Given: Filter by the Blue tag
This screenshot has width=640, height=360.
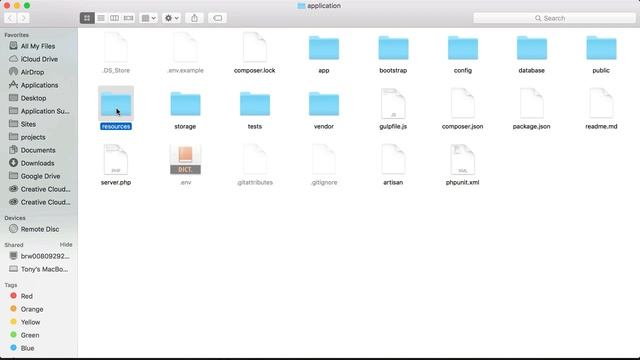Looking at the screenshot, I should (27, 348).
